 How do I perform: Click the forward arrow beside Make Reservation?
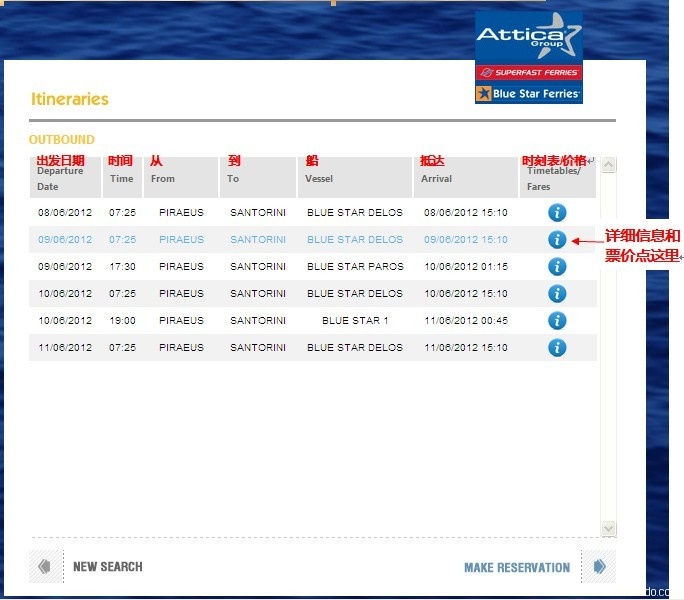click(x=599, y=566)
